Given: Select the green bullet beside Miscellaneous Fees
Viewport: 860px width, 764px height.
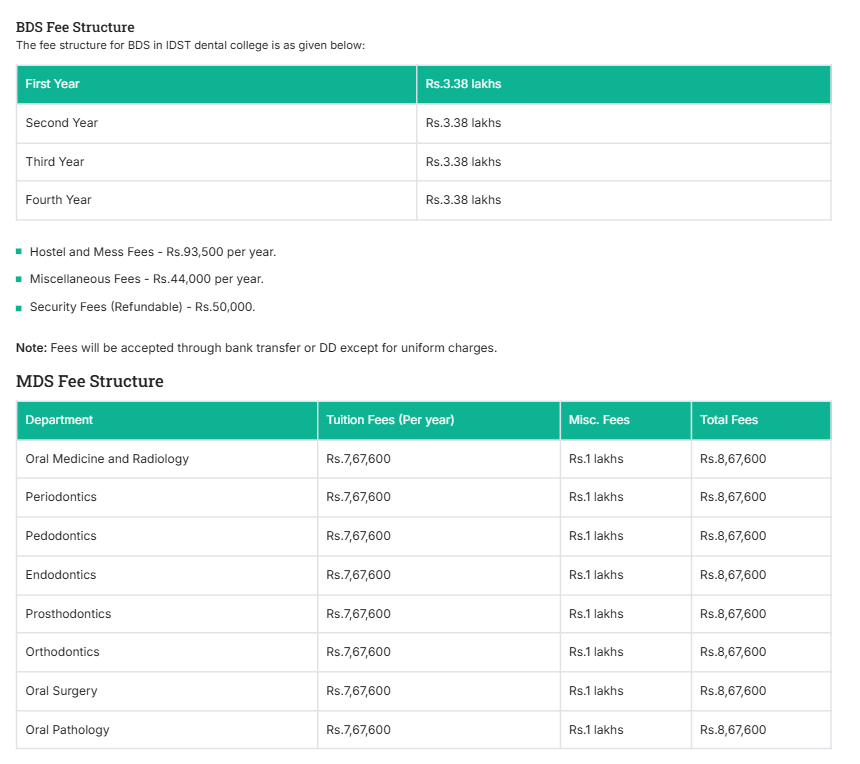Looking at the screenshot, I should (18, 279).
